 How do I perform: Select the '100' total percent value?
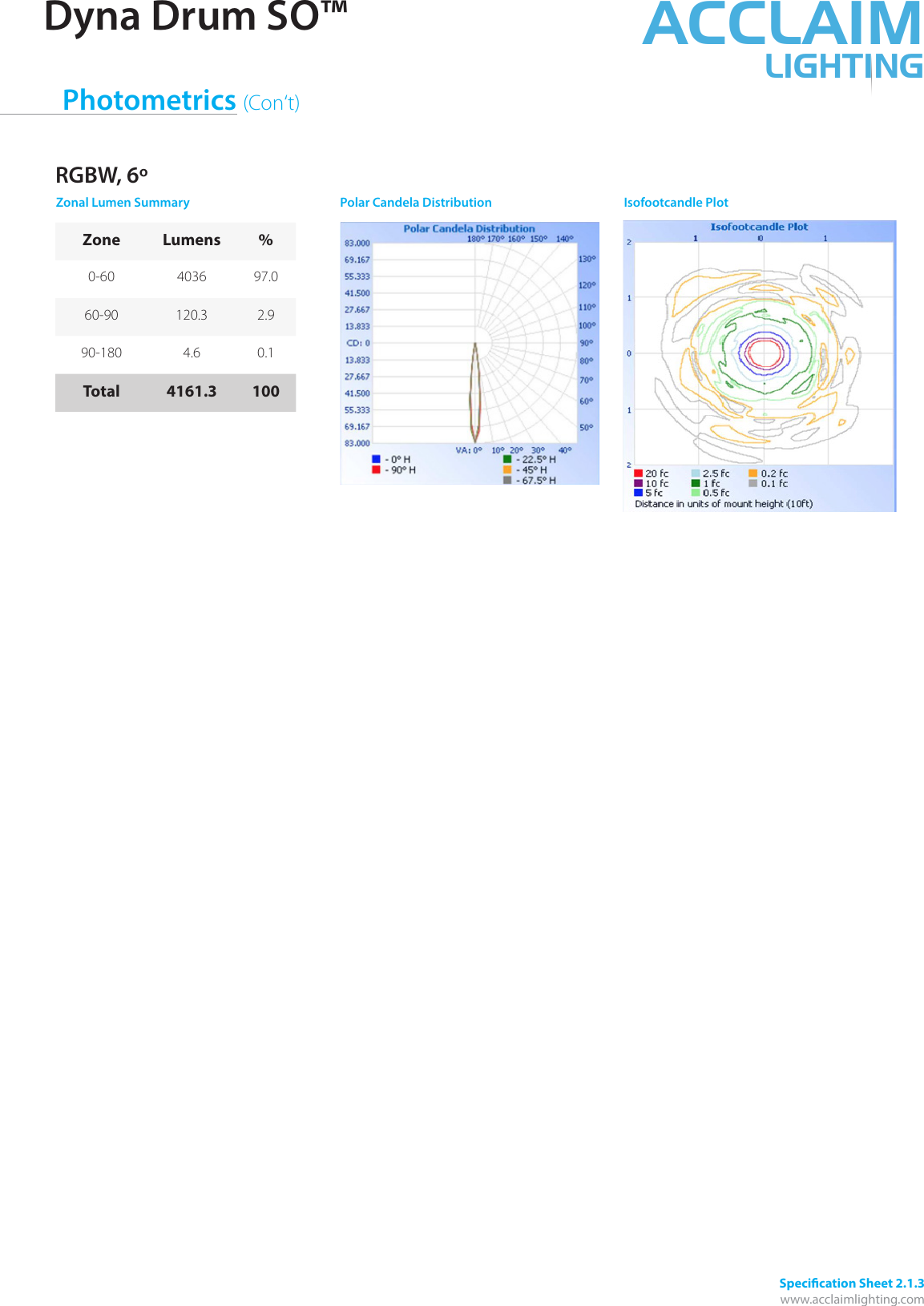[266, 392]
